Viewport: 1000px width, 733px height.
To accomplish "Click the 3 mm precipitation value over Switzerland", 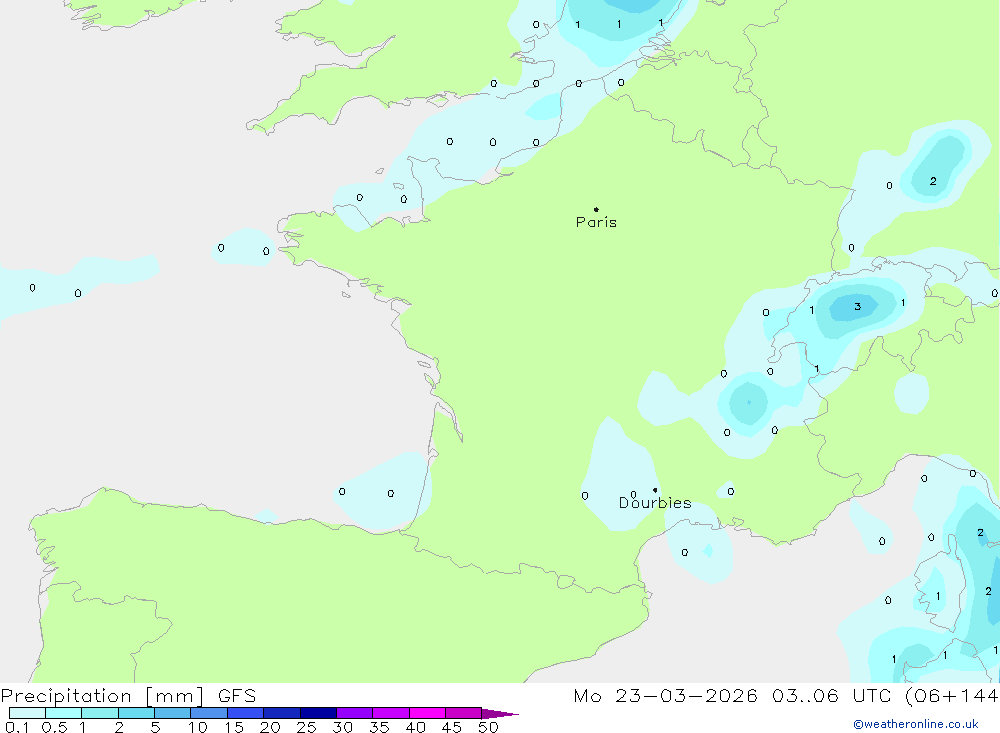I will click(857, 306).
